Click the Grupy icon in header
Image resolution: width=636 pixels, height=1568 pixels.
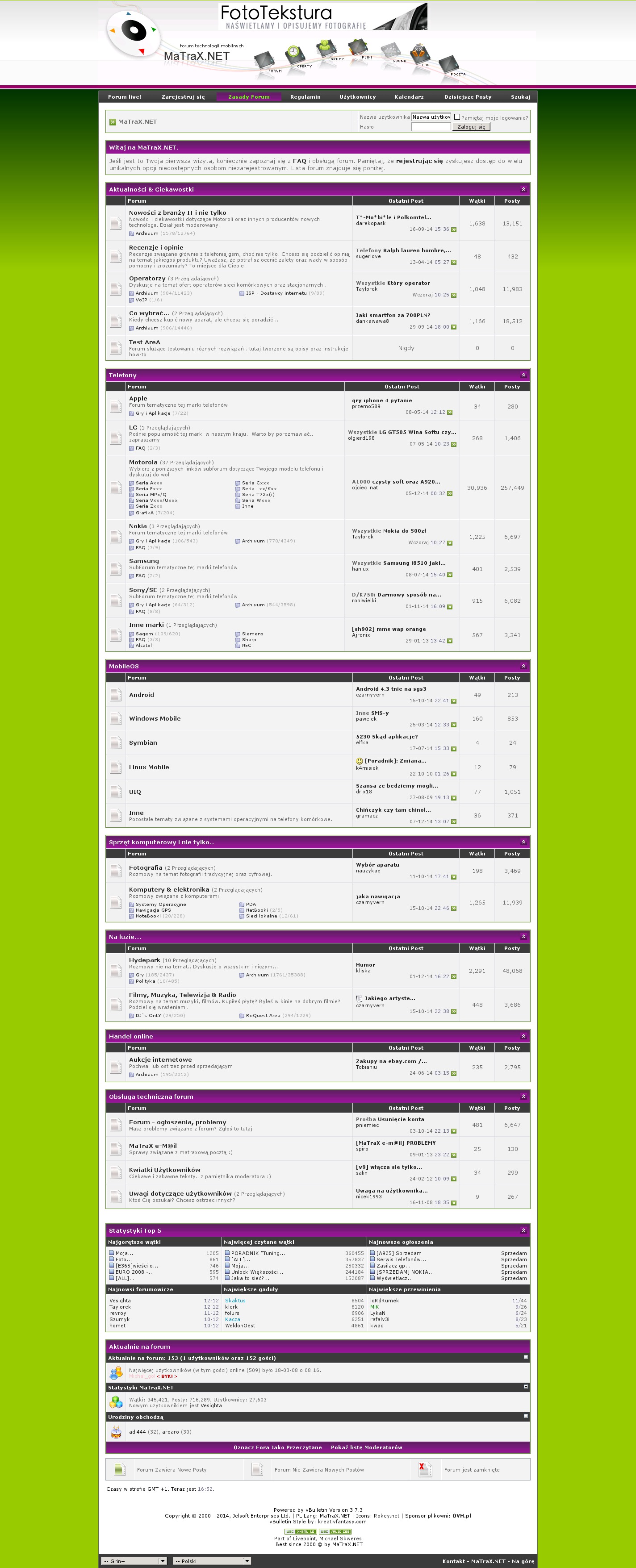326,48
